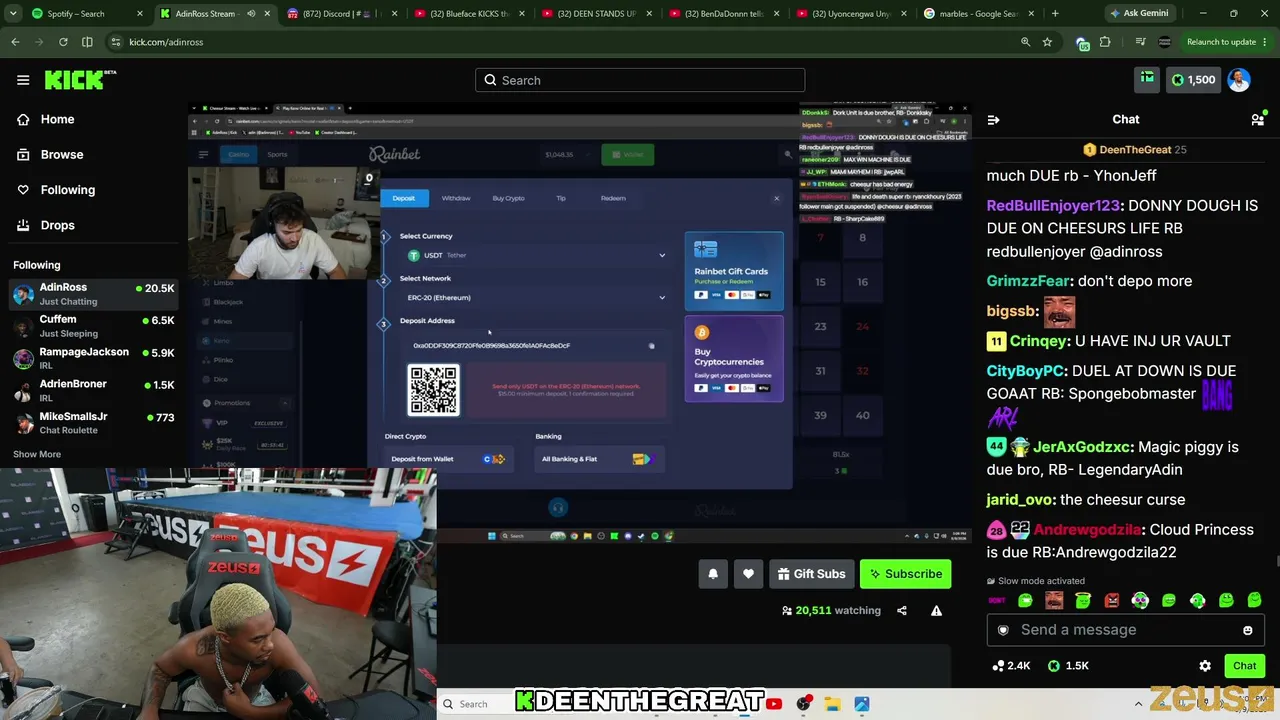Open the emoji picker in the message box
Viewport: 1280px width, 720px height.
pos(1247,630)
